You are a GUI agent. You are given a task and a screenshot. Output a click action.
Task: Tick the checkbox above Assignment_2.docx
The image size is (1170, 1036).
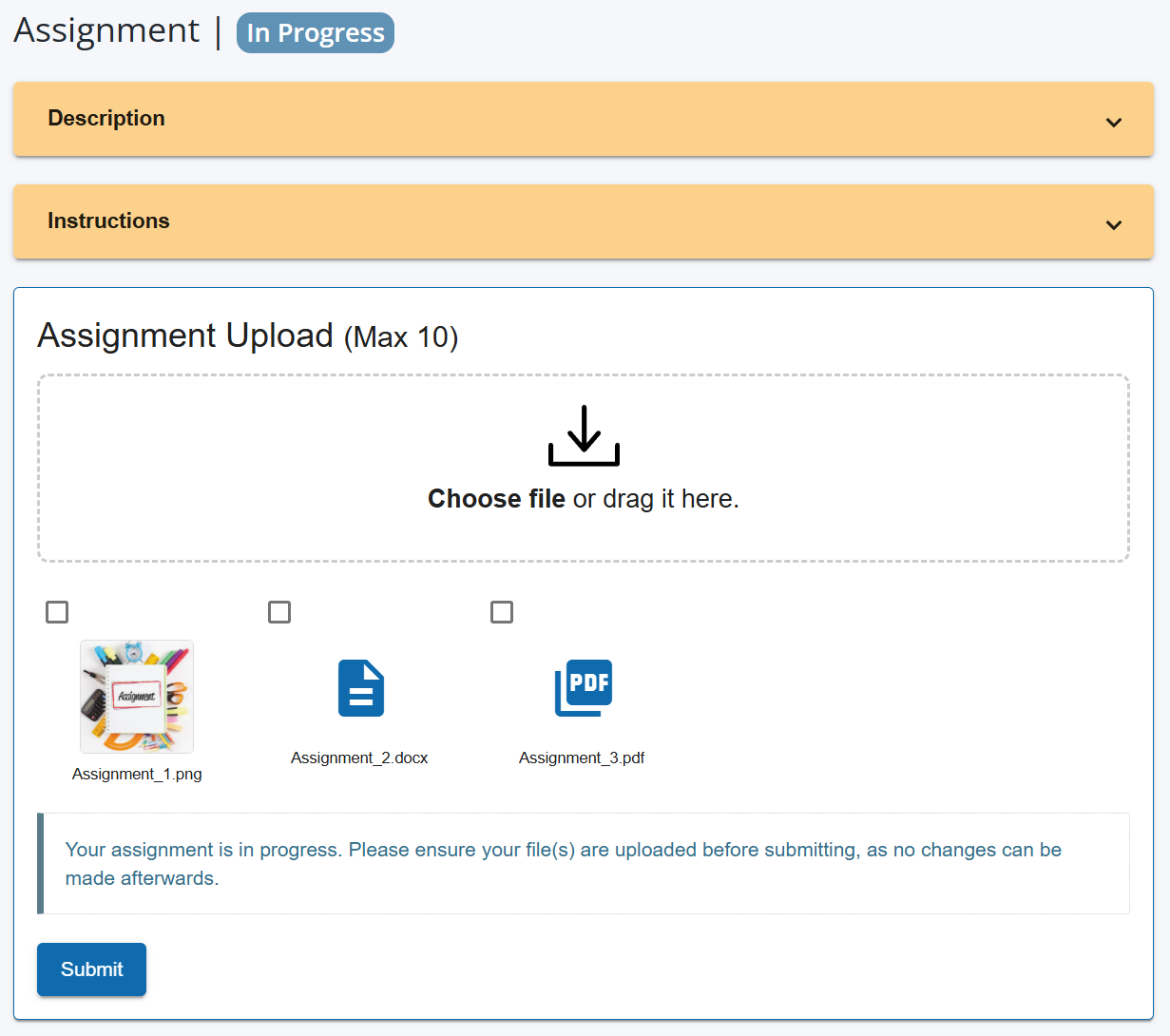point(279,612)
